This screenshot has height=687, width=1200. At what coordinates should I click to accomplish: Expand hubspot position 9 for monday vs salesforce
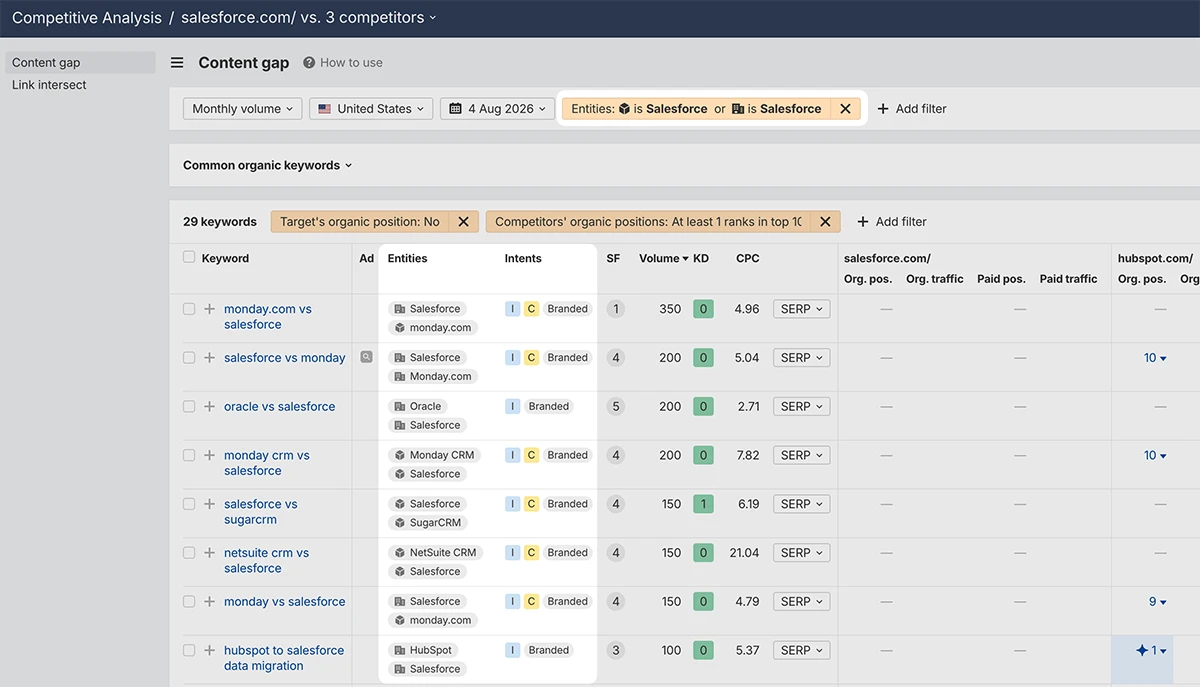click(1158, 602)
